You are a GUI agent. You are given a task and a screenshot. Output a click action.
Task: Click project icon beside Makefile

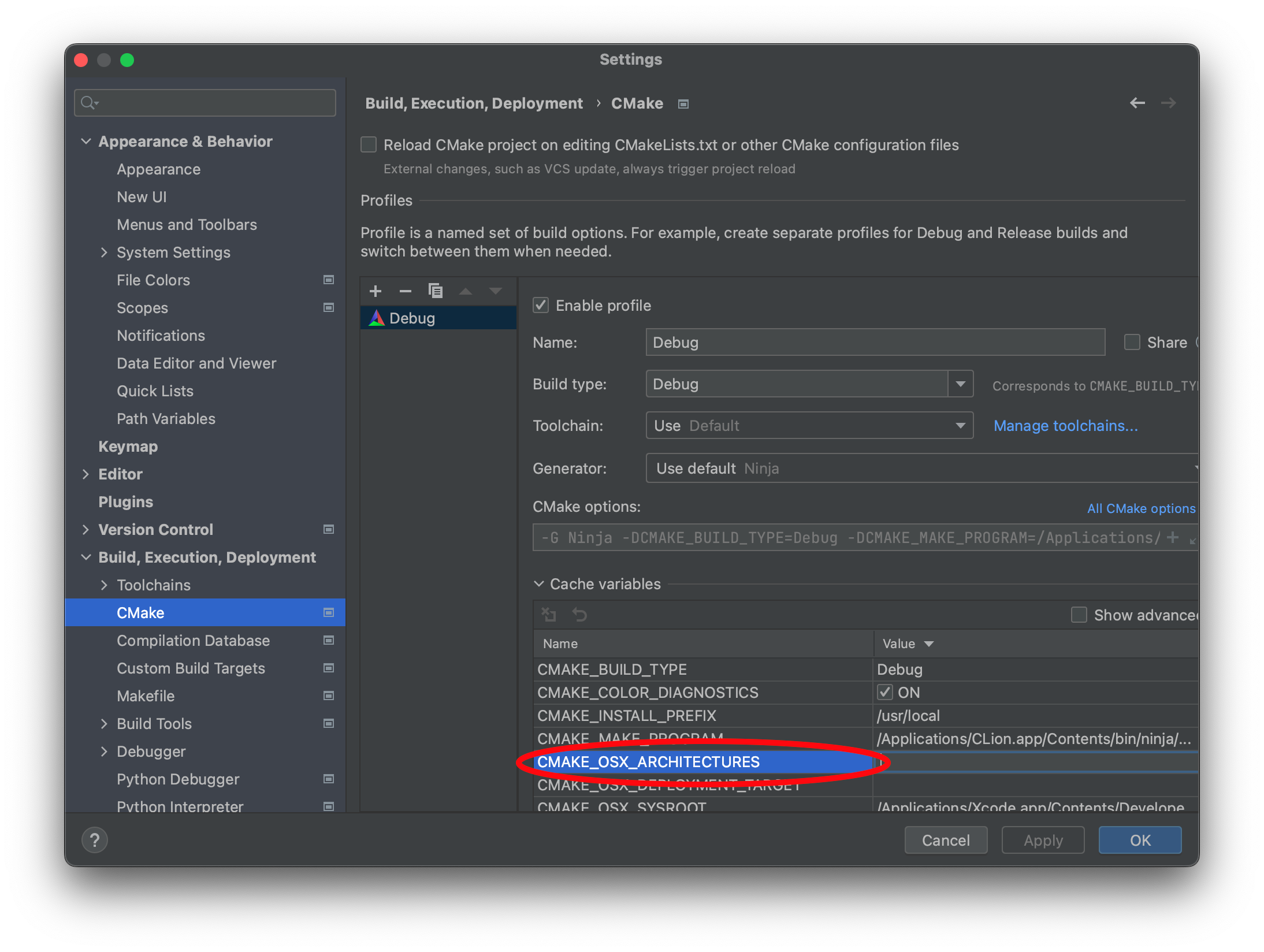click(329, 696)
